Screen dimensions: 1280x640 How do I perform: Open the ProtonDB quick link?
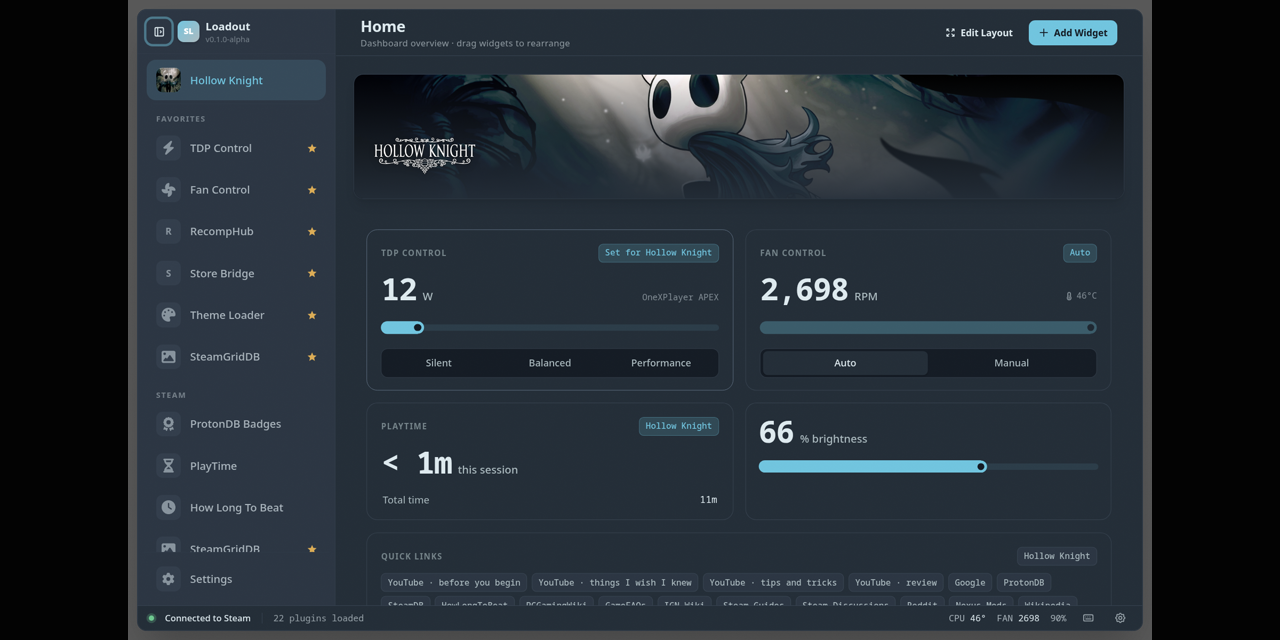tap(1024, 583)
